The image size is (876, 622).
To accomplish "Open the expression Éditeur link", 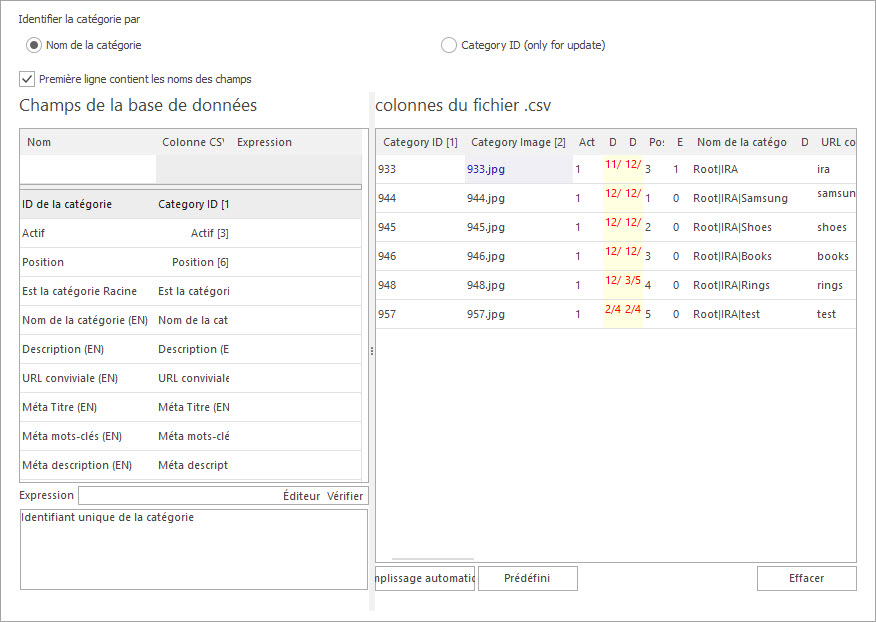I will [x=301, y=496].
